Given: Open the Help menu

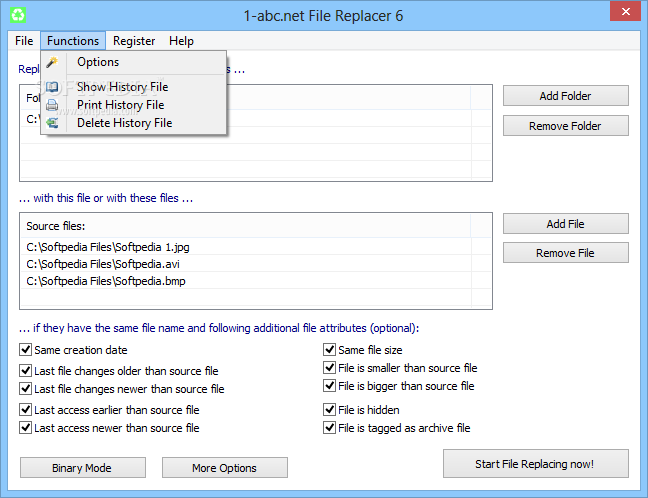Looking at the screenshot, I should click(181, 41).
